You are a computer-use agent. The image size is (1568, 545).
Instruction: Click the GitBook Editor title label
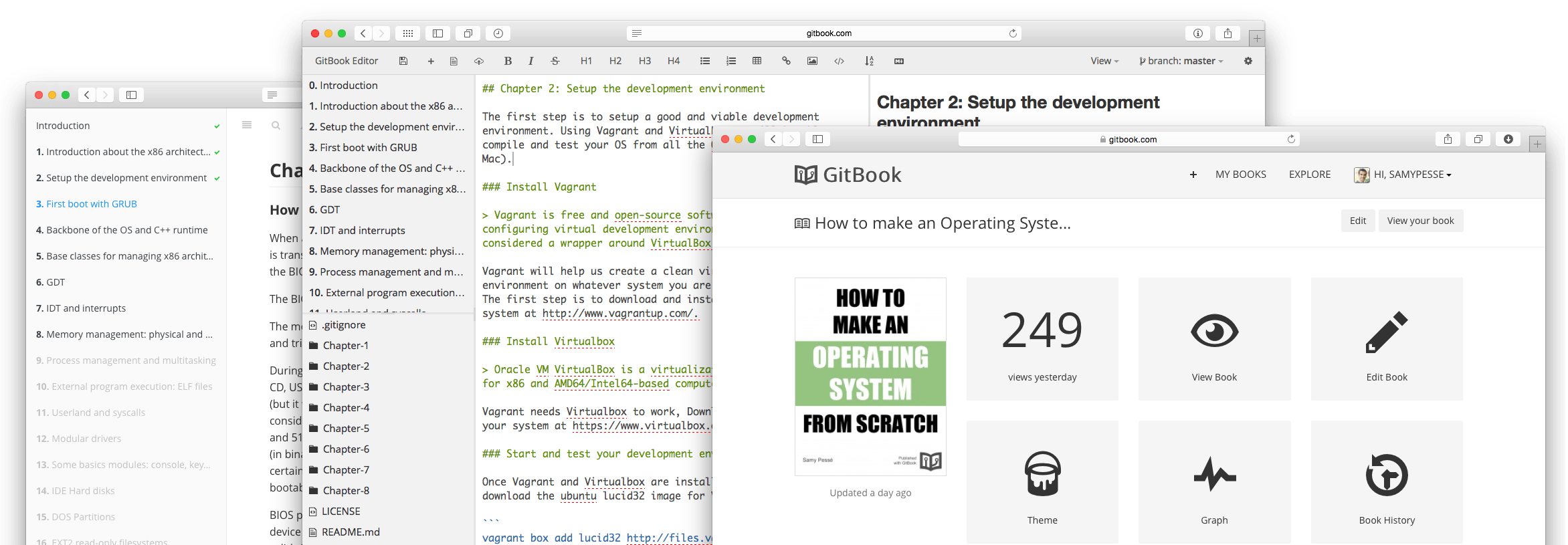pos(347,61)
